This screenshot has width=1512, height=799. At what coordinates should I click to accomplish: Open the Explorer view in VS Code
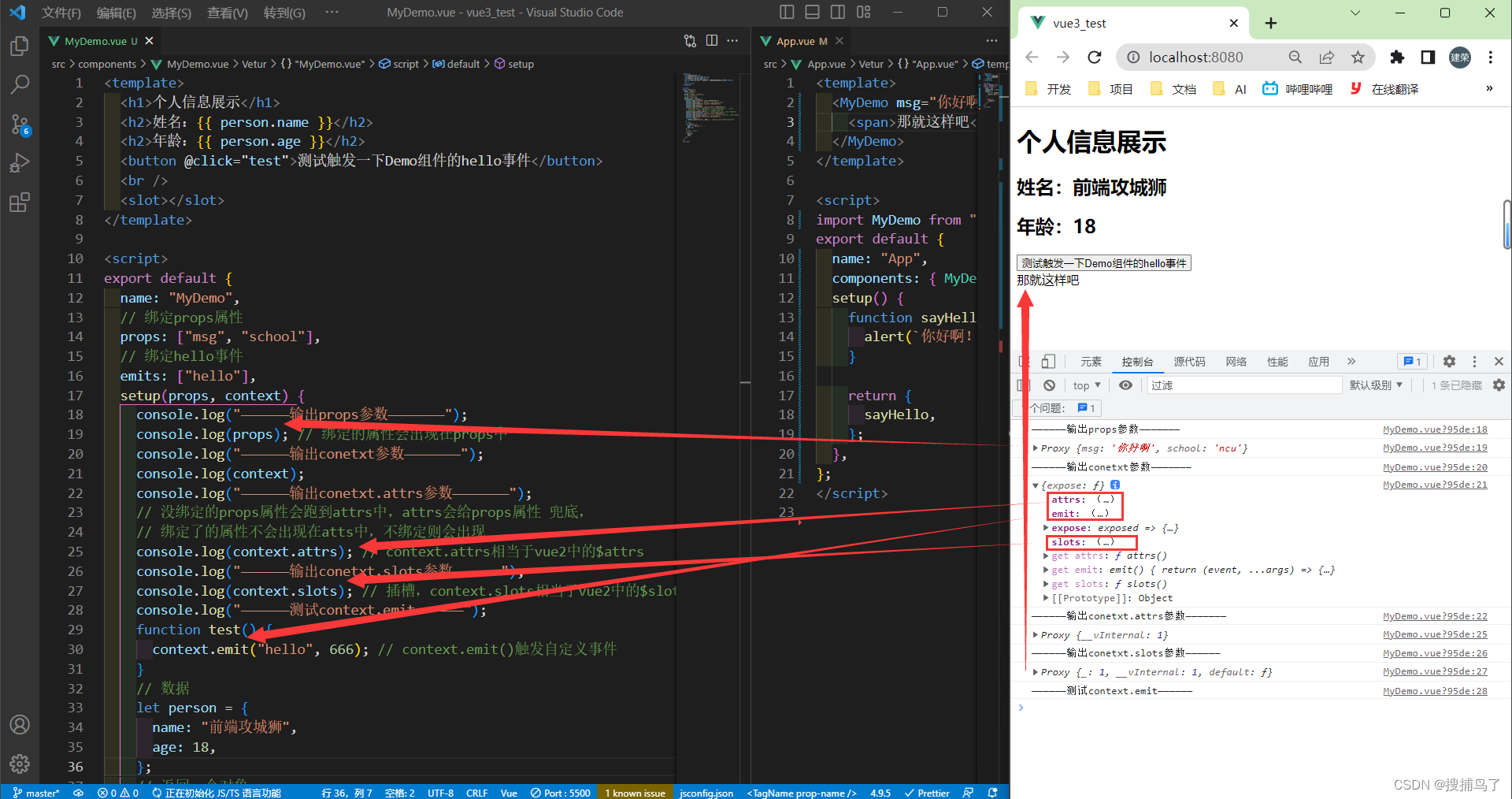point(20,46)
